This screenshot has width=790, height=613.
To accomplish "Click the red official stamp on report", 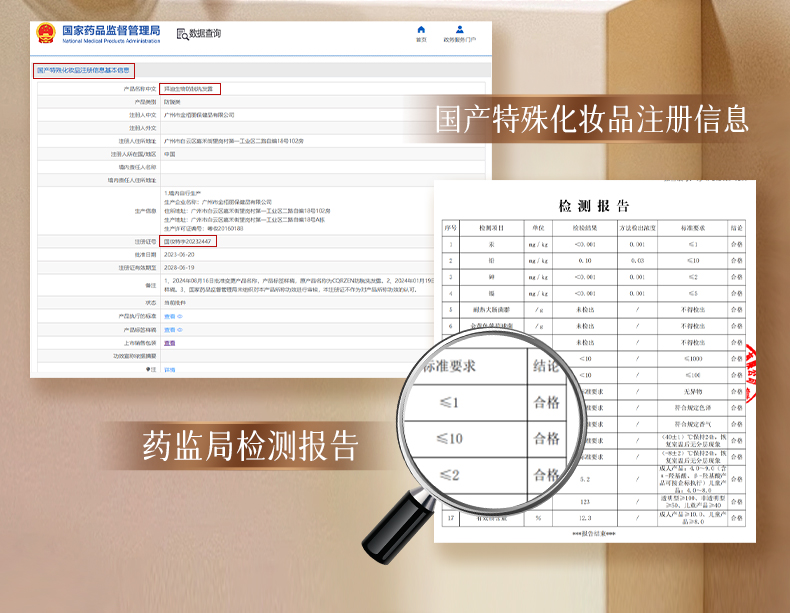I will (750, 374).
